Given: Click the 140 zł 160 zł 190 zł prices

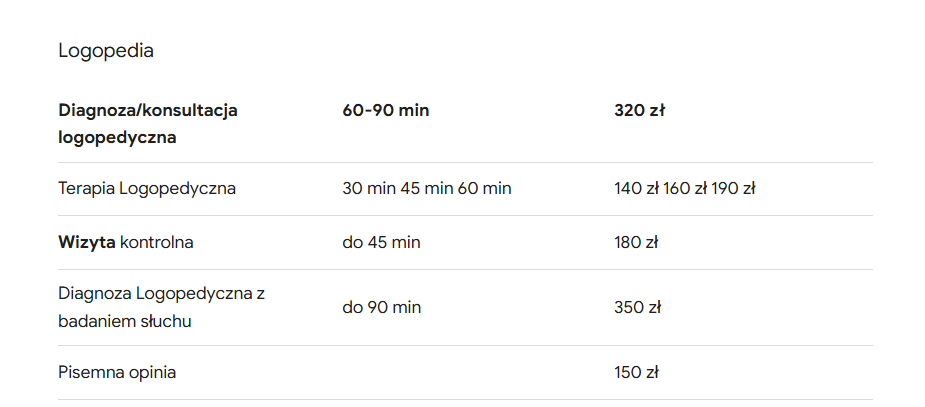Looking at the screenshot, I should click(x=685, y=189).
